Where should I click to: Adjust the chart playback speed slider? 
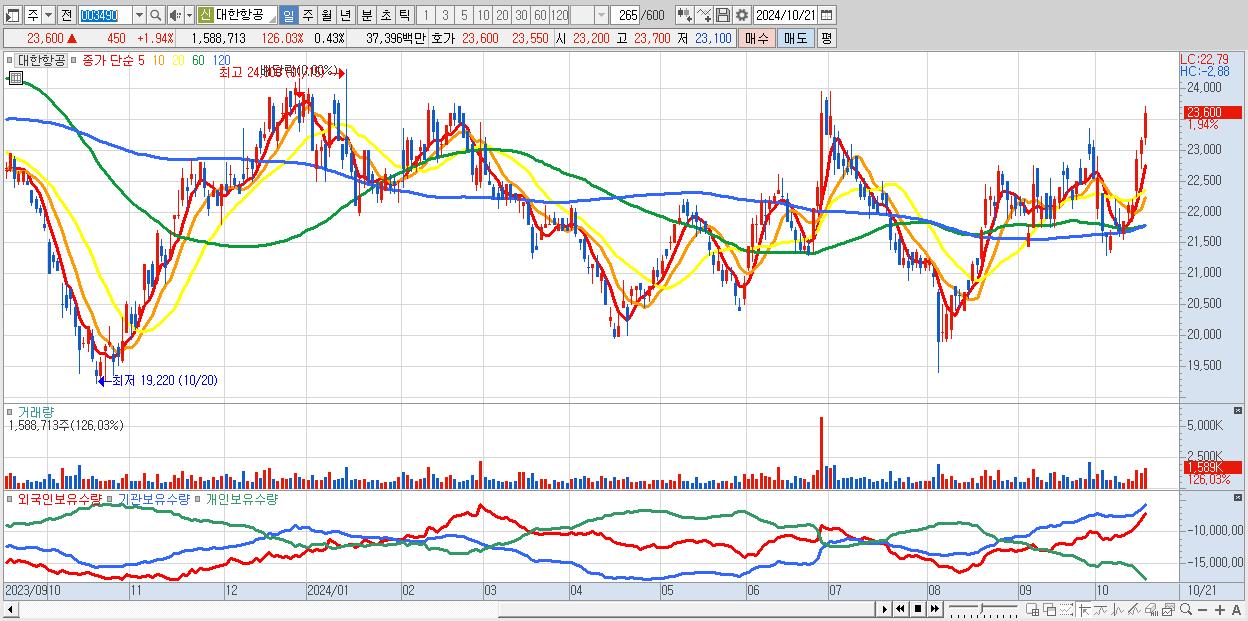pos(983,609)
